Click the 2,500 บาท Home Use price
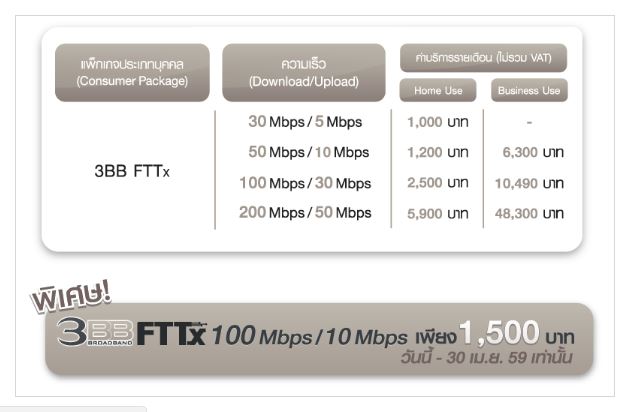The height and width of the screenshot is (412, 636). [438, 183]
